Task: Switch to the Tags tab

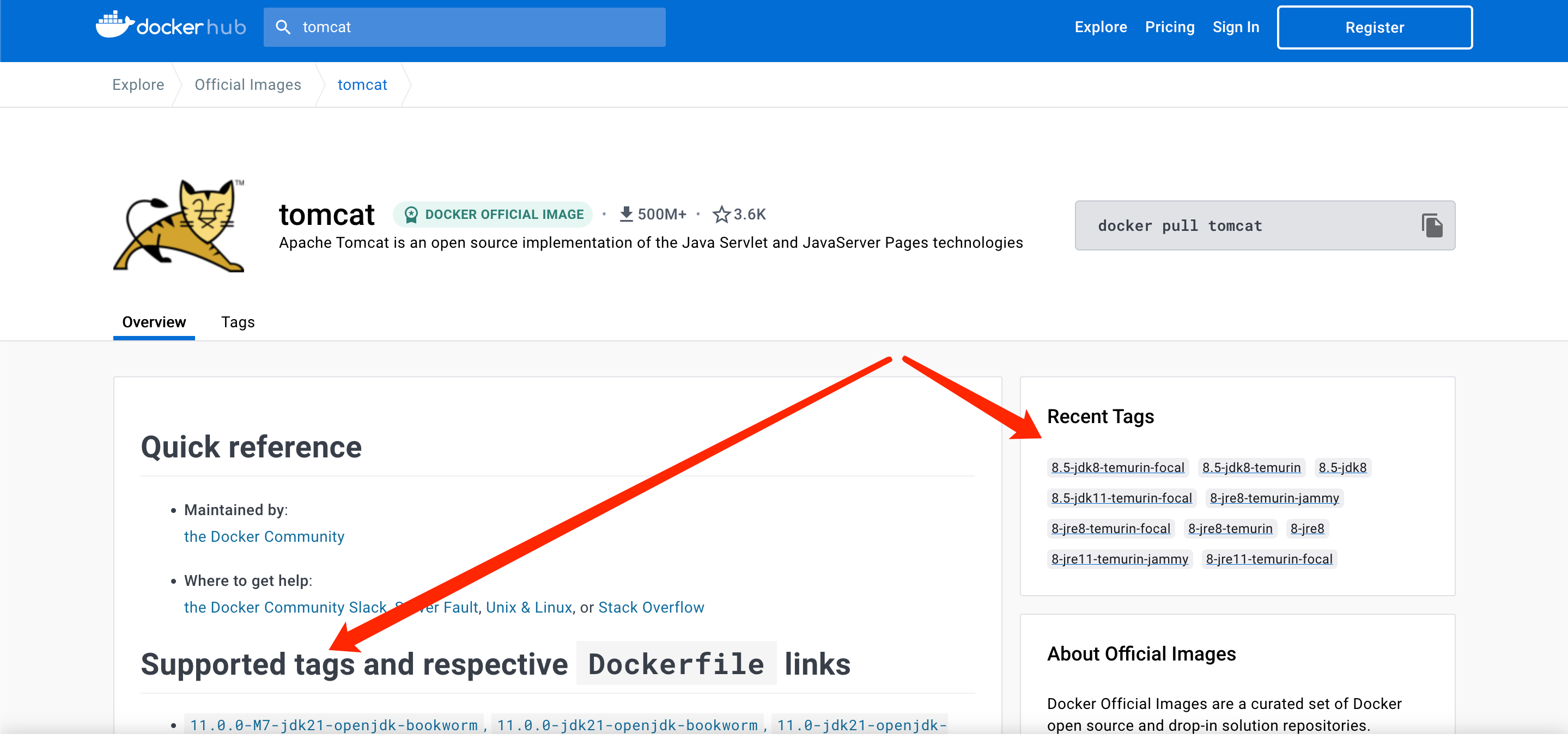Action: pos(238,322)
